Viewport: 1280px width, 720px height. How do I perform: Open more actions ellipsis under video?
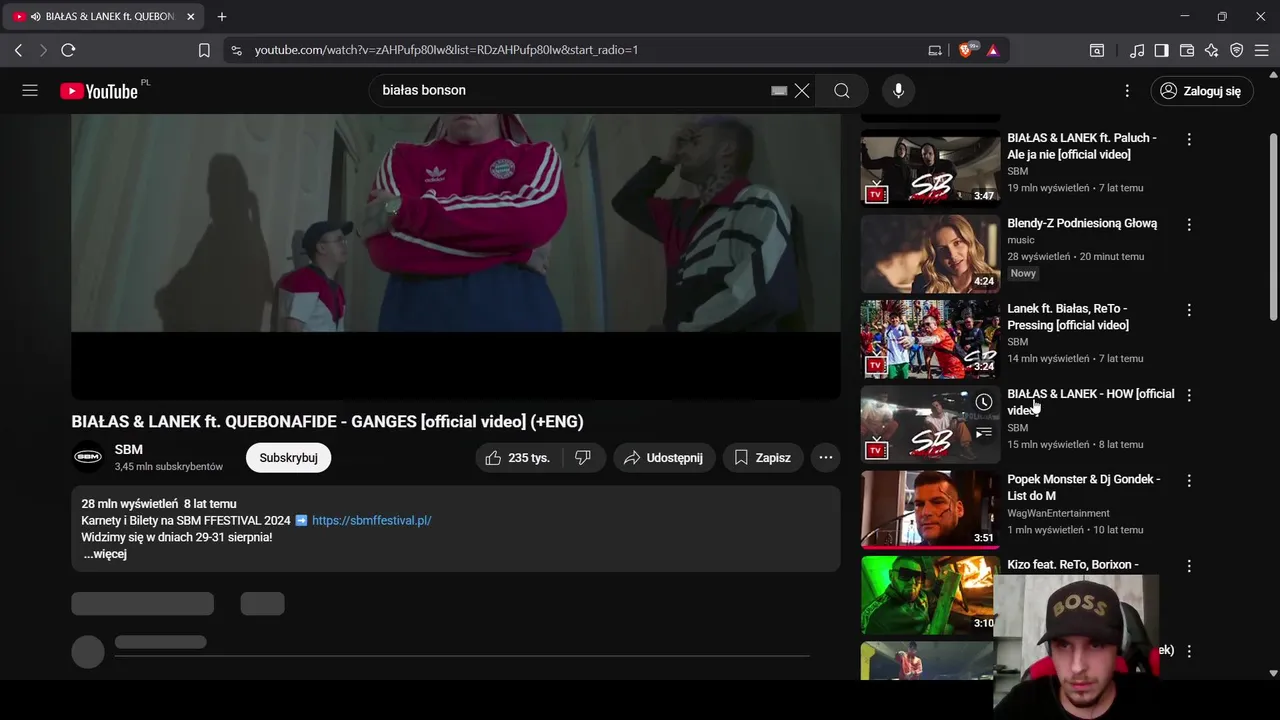(x=826, y=458)
